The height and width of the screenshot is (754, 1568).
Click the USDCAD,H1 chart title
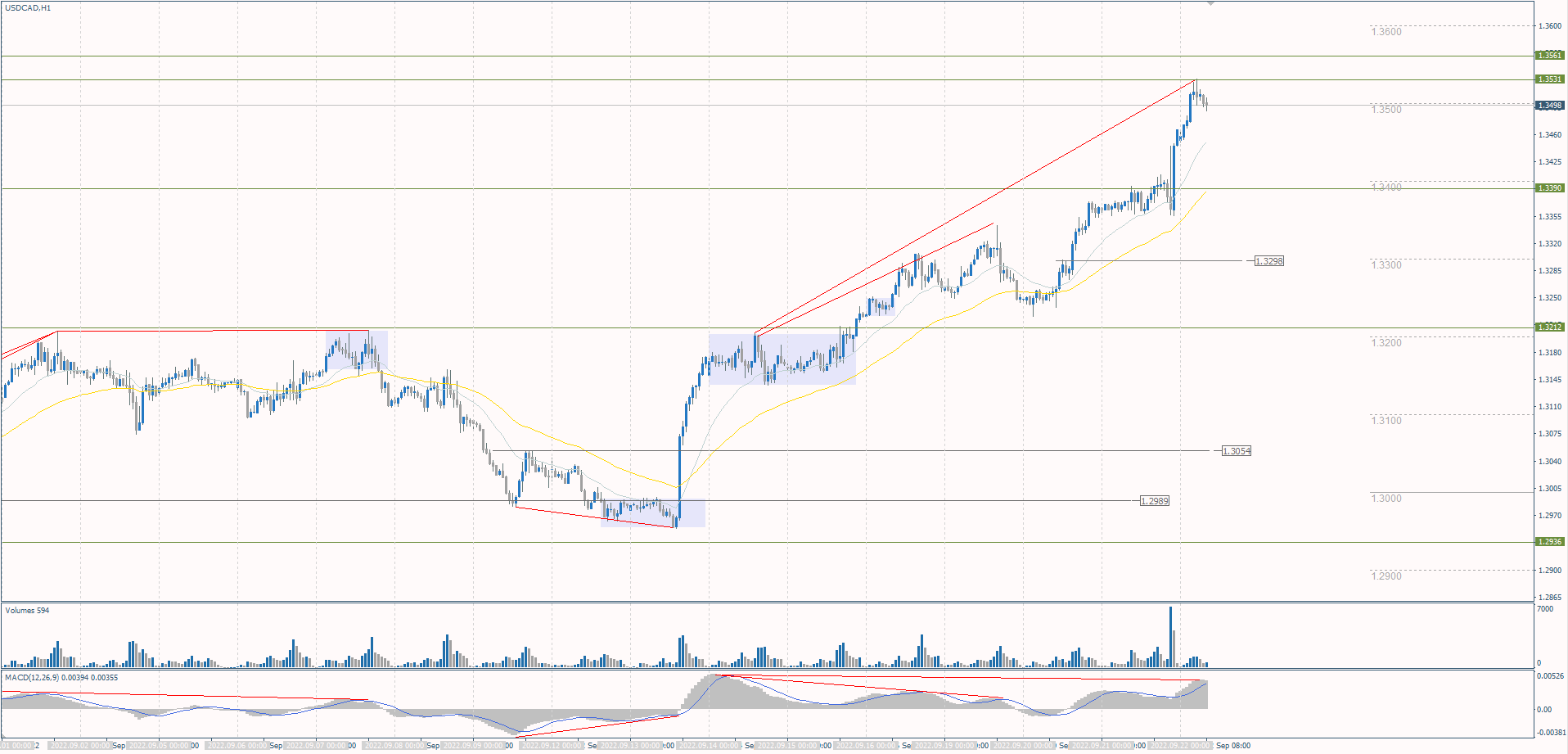(28, 8)
